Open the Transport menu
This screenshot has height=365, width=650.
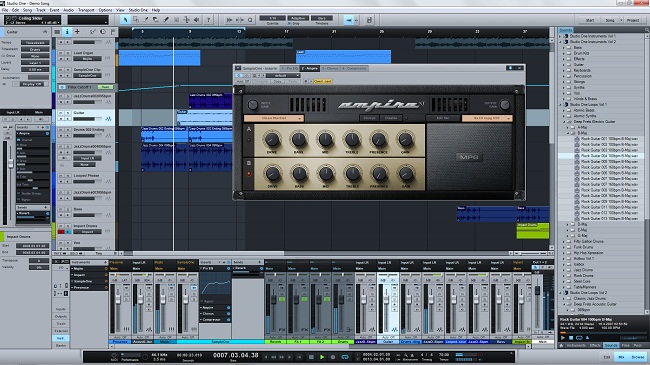pyautogui.click(x=86, y=10)
